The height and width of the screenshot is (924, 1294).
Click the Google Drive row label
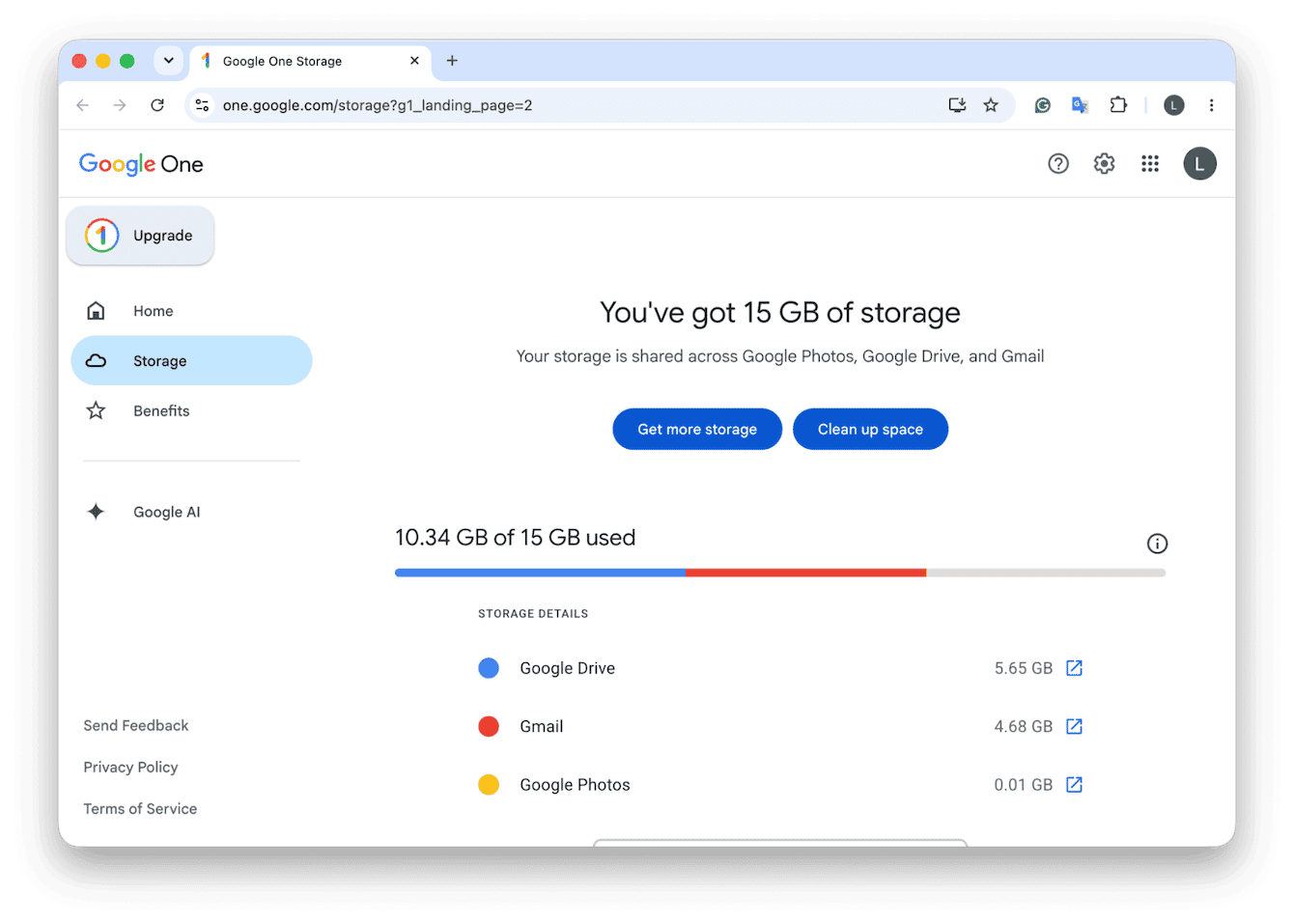(x=568, y=668)
